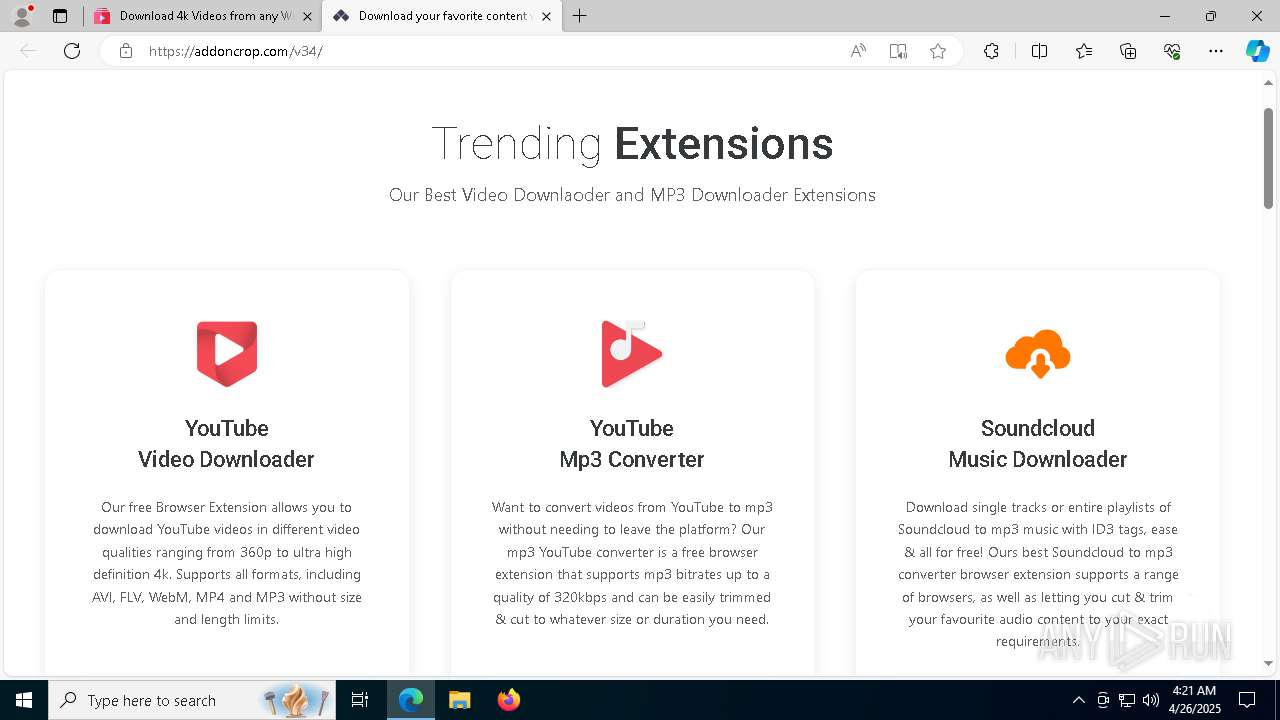Viewport: 1280px width, 720px height.
Task: Open Settings and more ellipsis menu
Action: coord(1216,51)
